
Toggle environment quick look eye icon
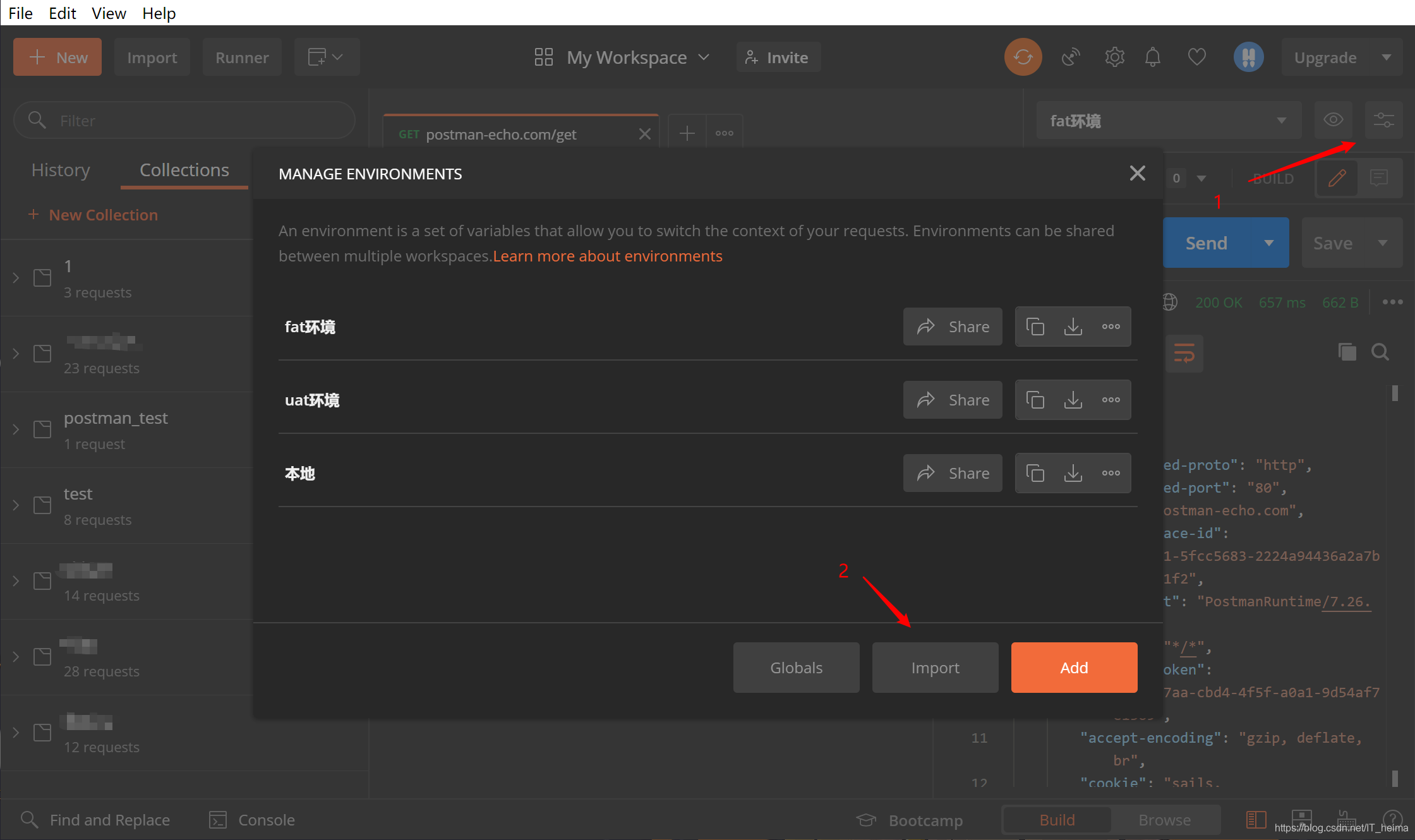tap(1333, 120)
